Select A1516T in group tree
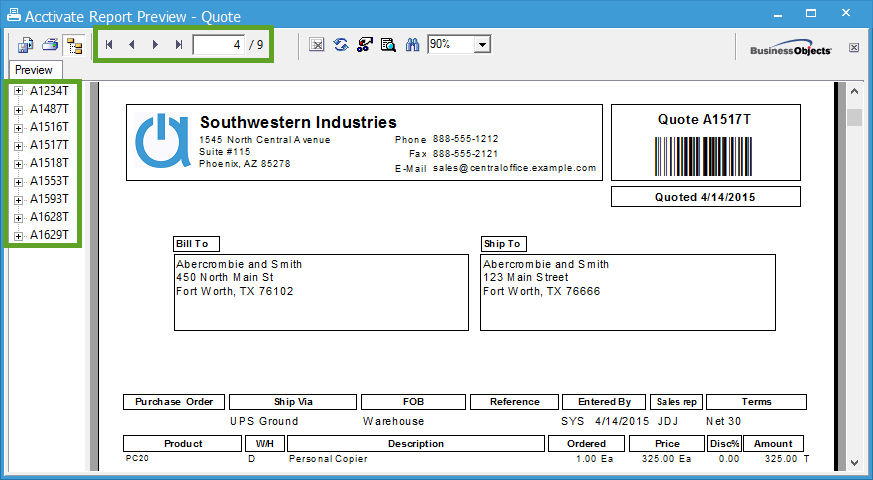873x480 pixels. [50, 127]
